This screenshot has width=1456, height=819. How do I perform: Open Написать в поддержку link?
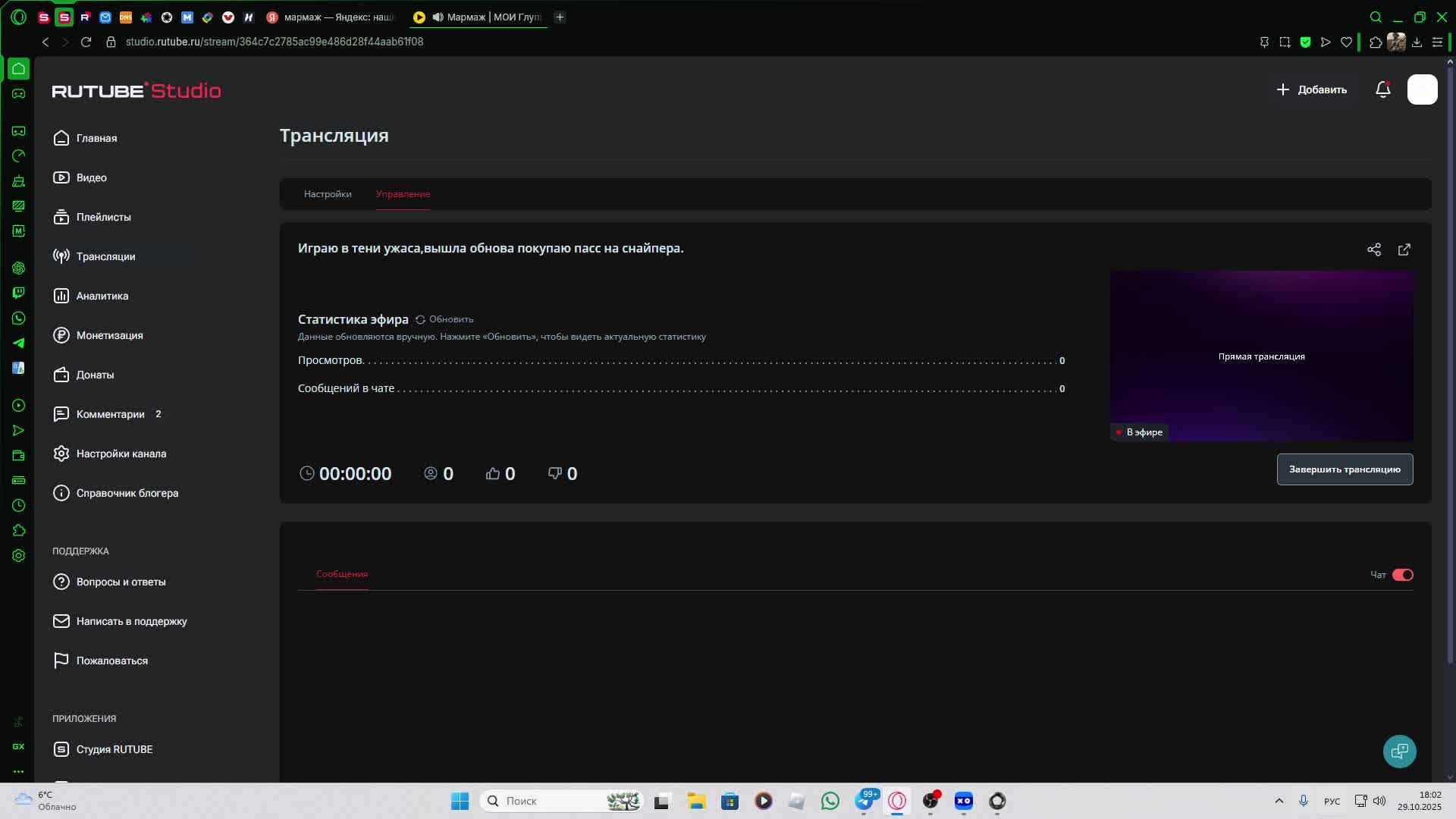131,621
